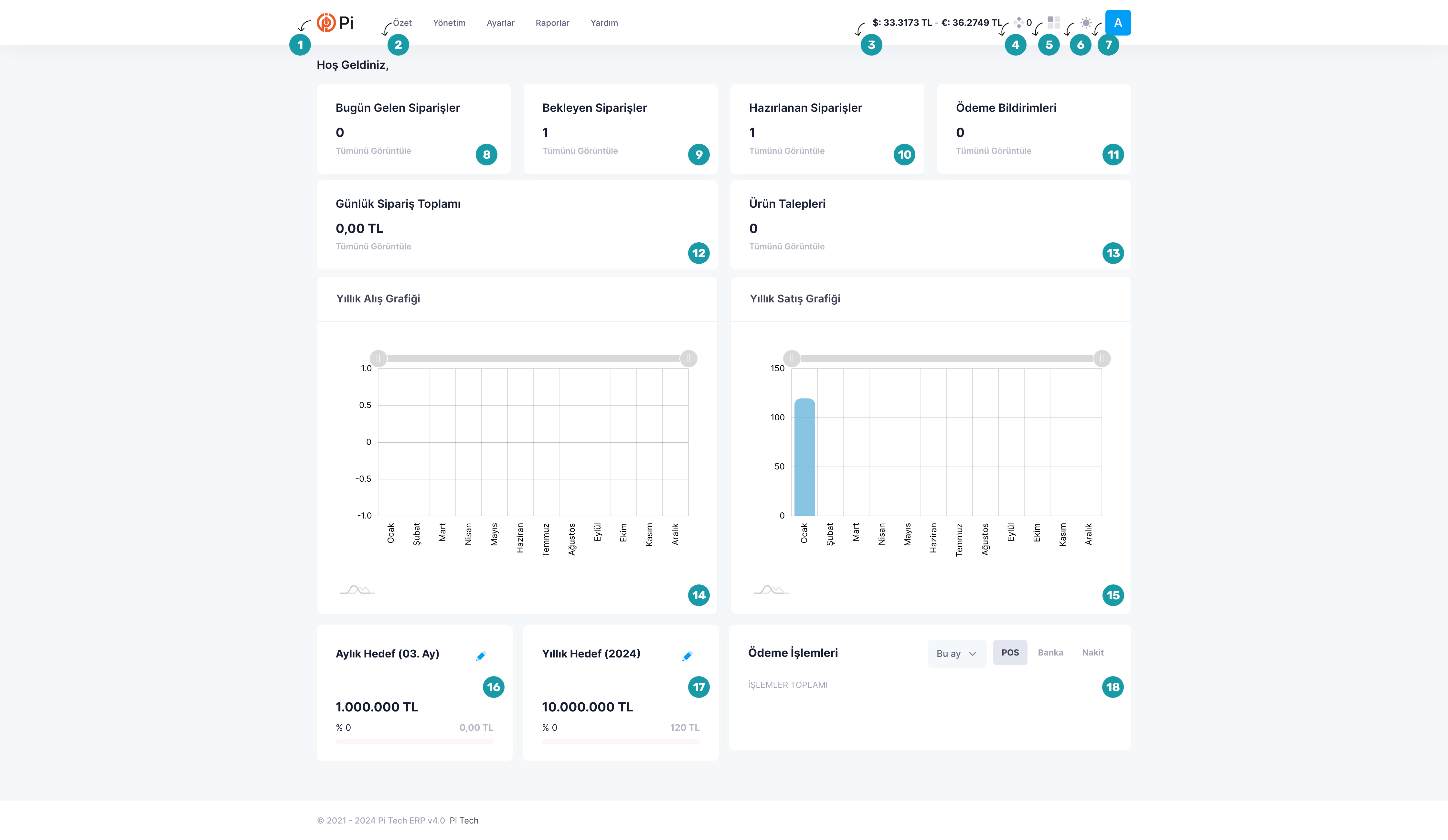1448x840 pixels.
Task: Open the four-square apps grid icon
Action: click(x=1053, y=23)
